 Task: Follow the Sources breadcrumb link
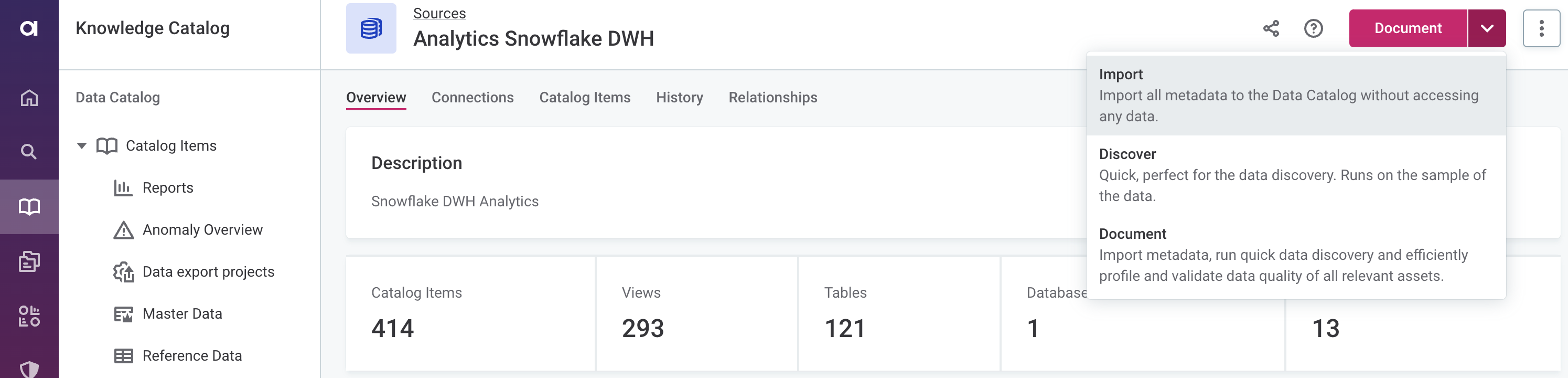tap(439, 14)
